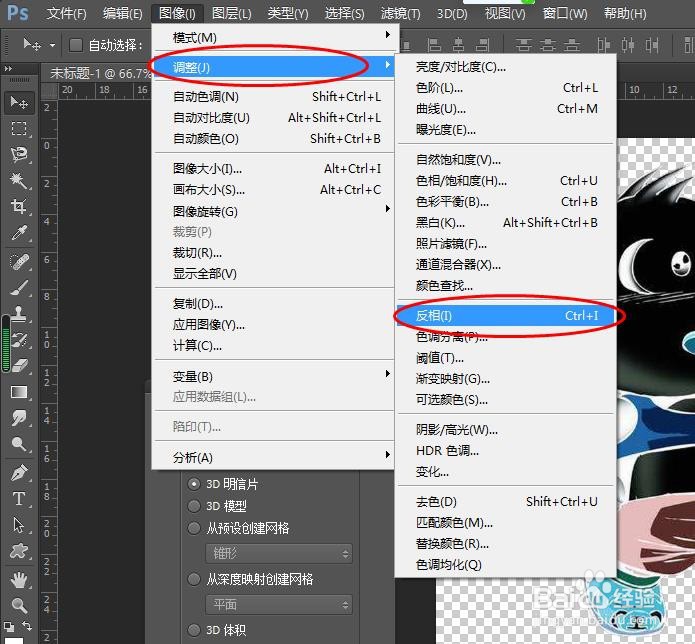The width and height of the screenshot is (695, 644).
Task: Open the 文件(F) menu
Action: click(66, 13)
